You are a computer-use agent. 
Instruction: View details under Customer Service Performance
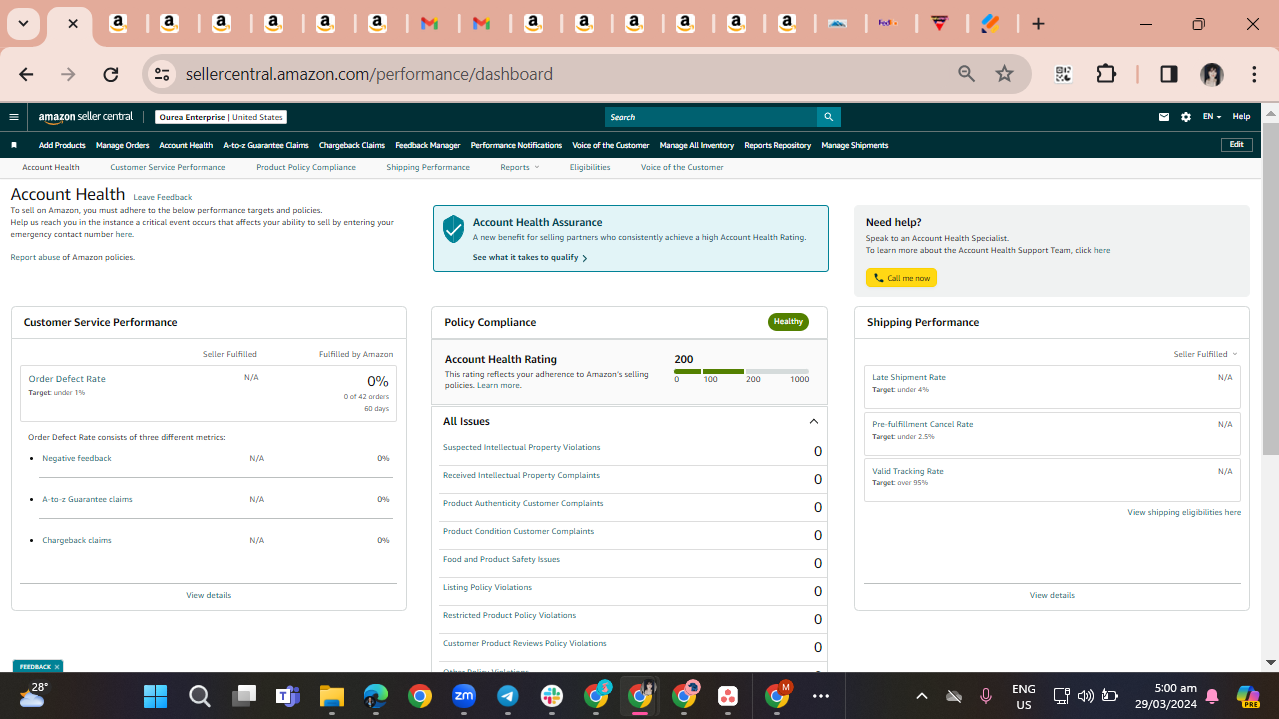(208, 595)
